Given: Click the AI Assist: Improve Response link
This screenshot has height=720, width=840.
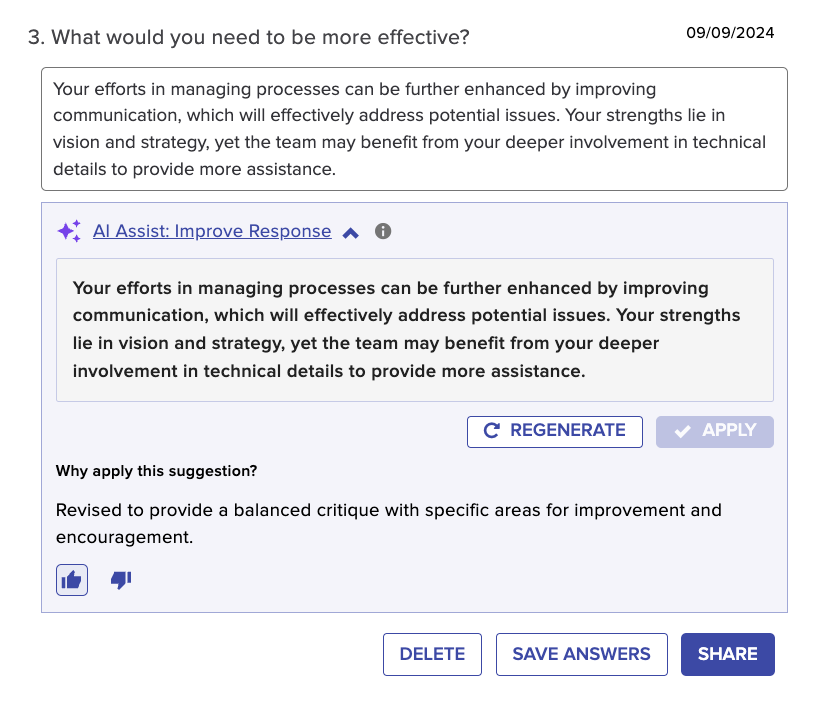Looking at the screenshot, I should pyautogui.click(x=212, y=231).
